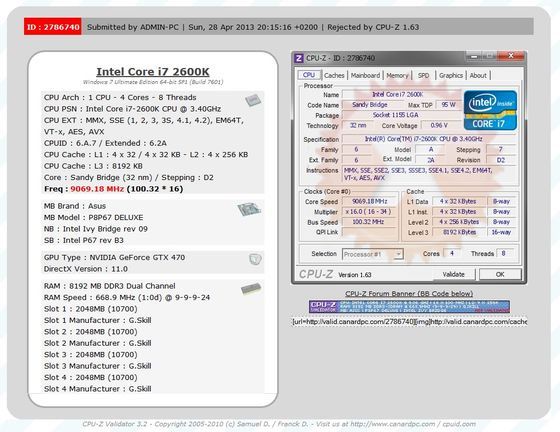This screenshot has height=432, width=560.
Task: Click the Slot 4 Manufacturer : G.Skill line
Action: pos(98,389)
